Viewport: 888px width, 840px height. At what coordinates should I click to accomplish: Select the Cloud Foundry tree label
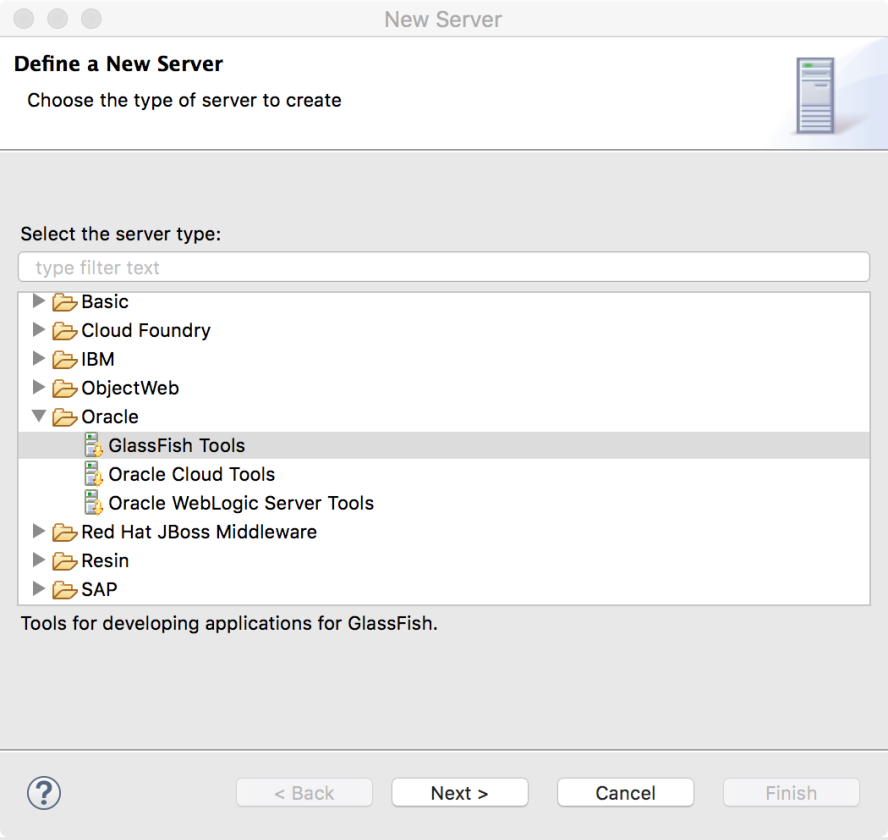pos(146,330)
